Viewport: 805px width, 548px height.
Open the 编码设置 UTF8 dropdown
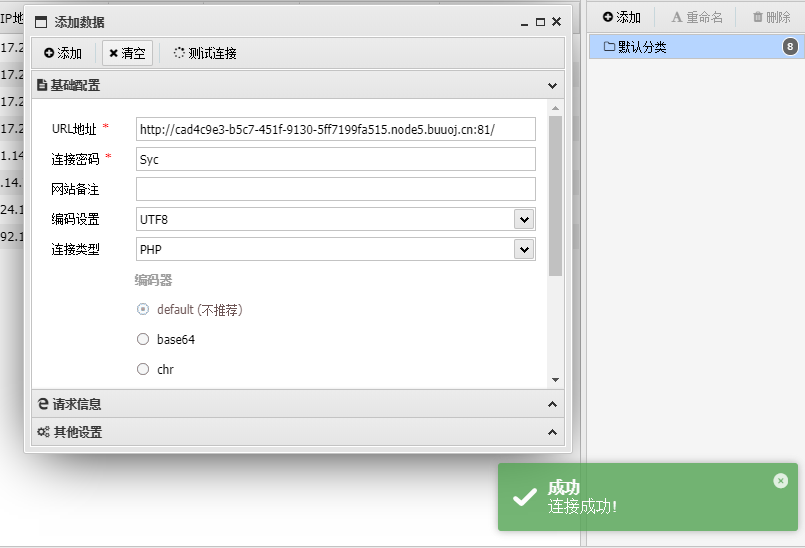coord(524,219)
